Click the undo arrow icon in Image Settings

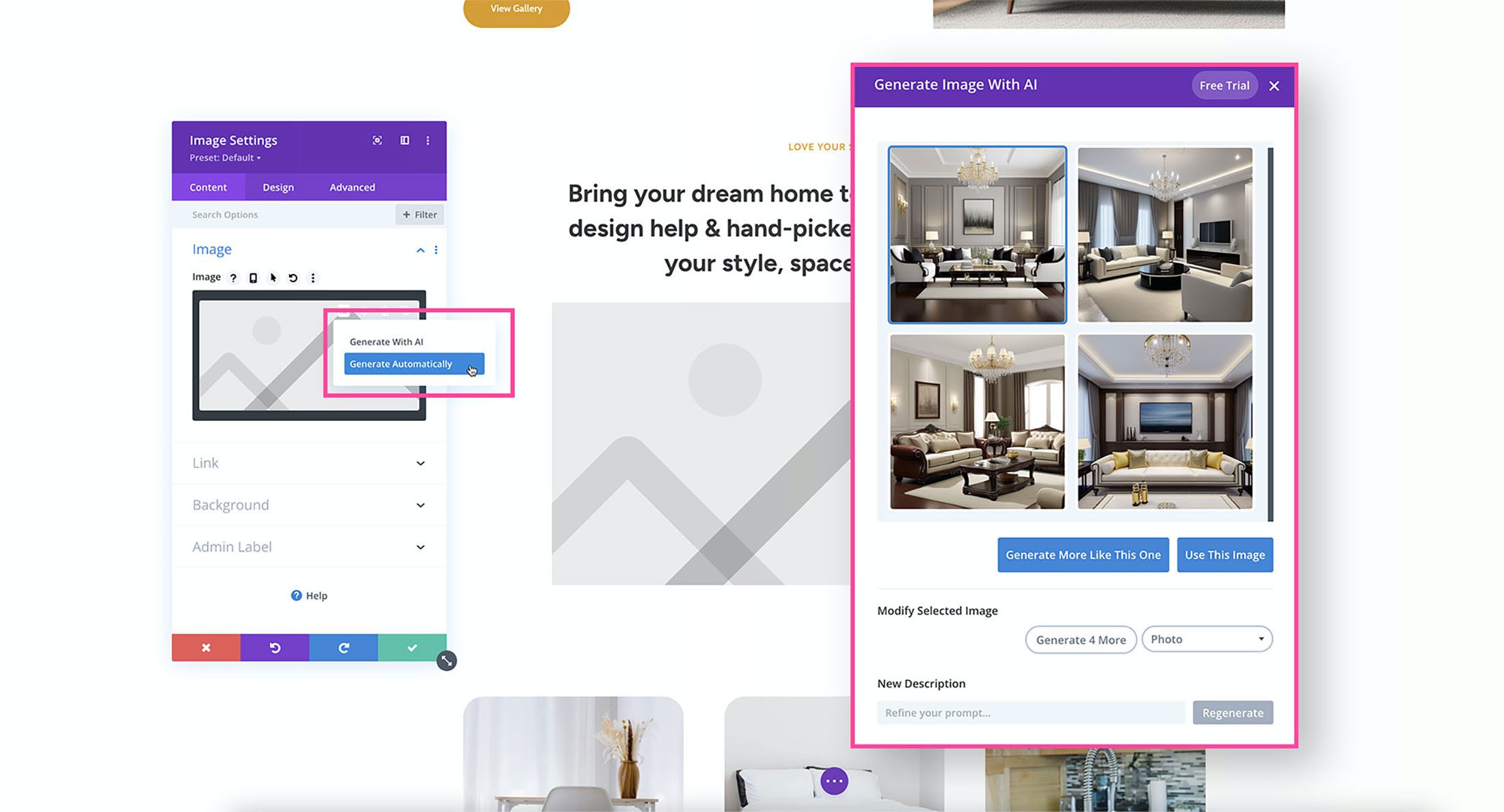point(292,277)
